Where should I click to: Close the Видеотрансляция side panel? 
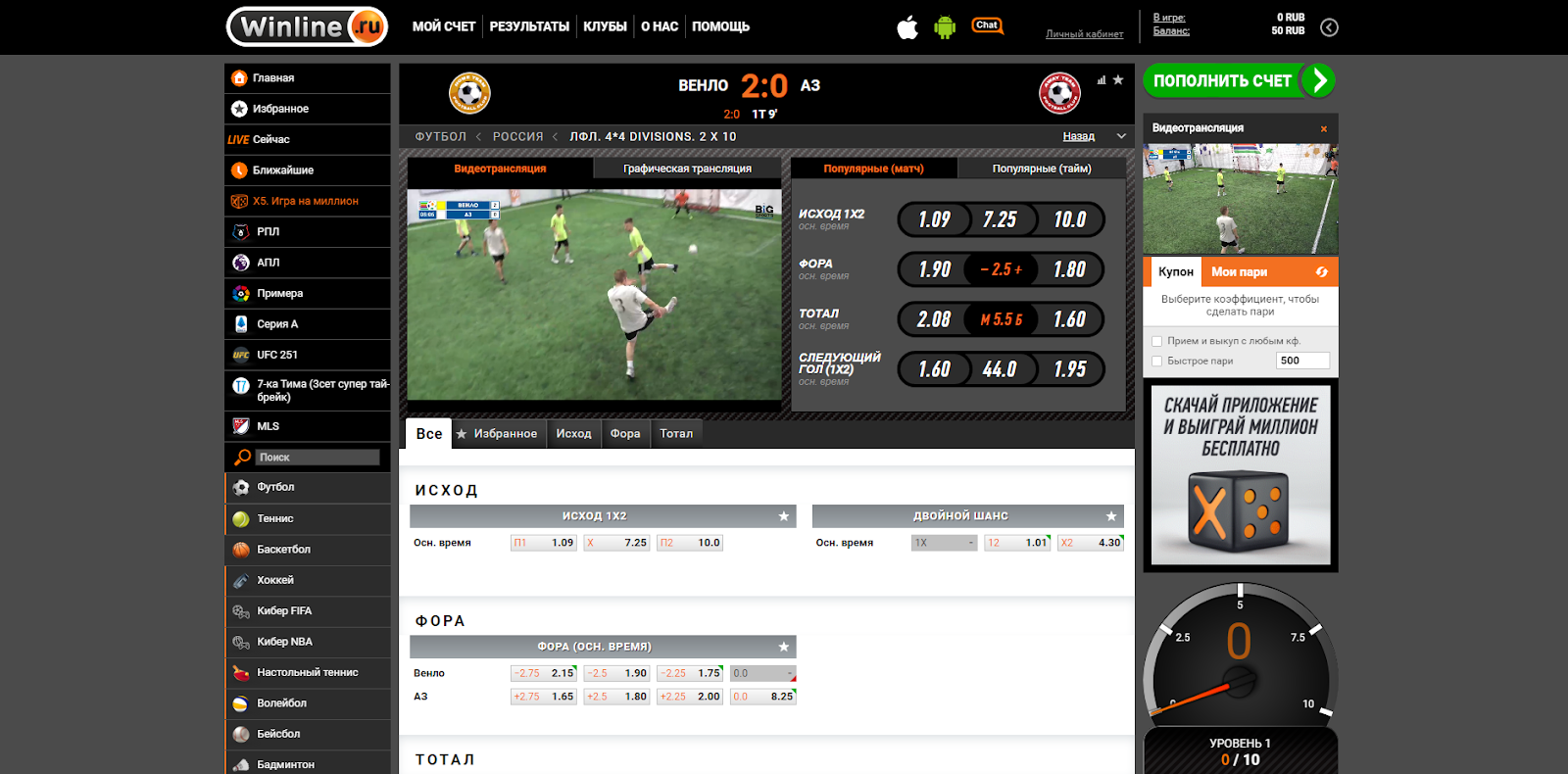pyautogui.click(x=1323, y=128)
